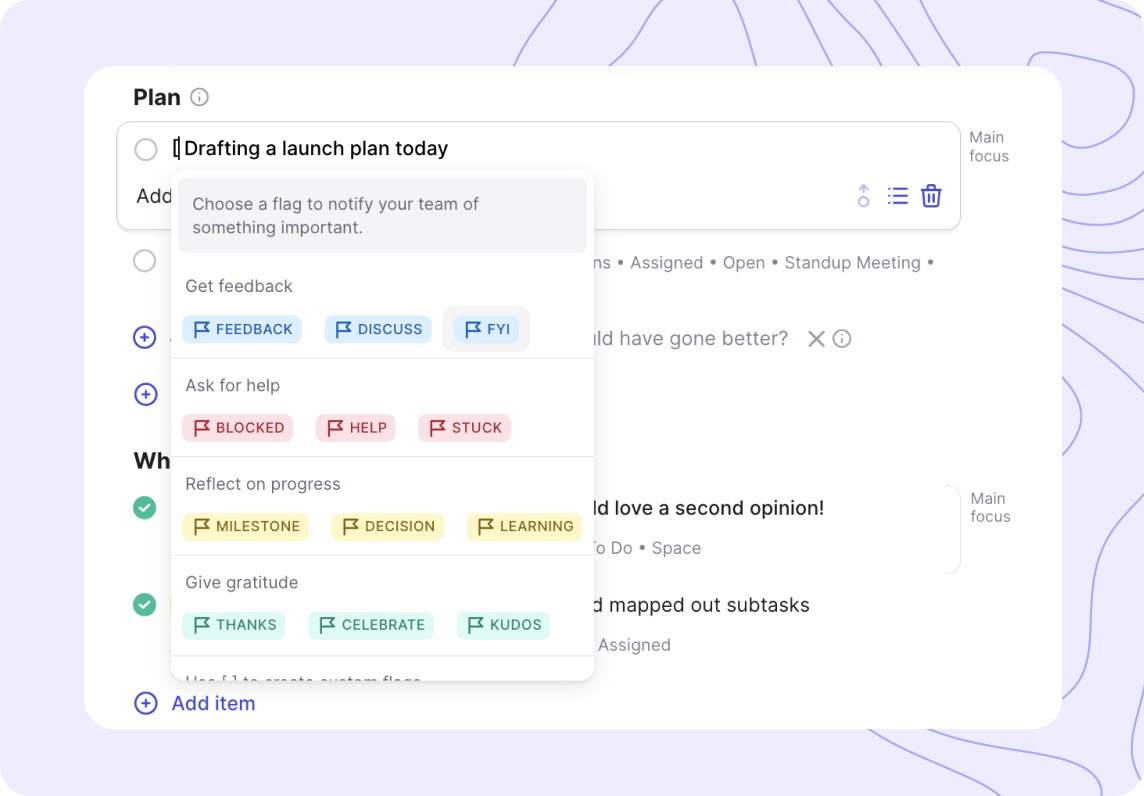Viewport: 1144px width, 796px height.
Task: Click into 'Drafting a launch plan today' text
Action: pos(316,149)
